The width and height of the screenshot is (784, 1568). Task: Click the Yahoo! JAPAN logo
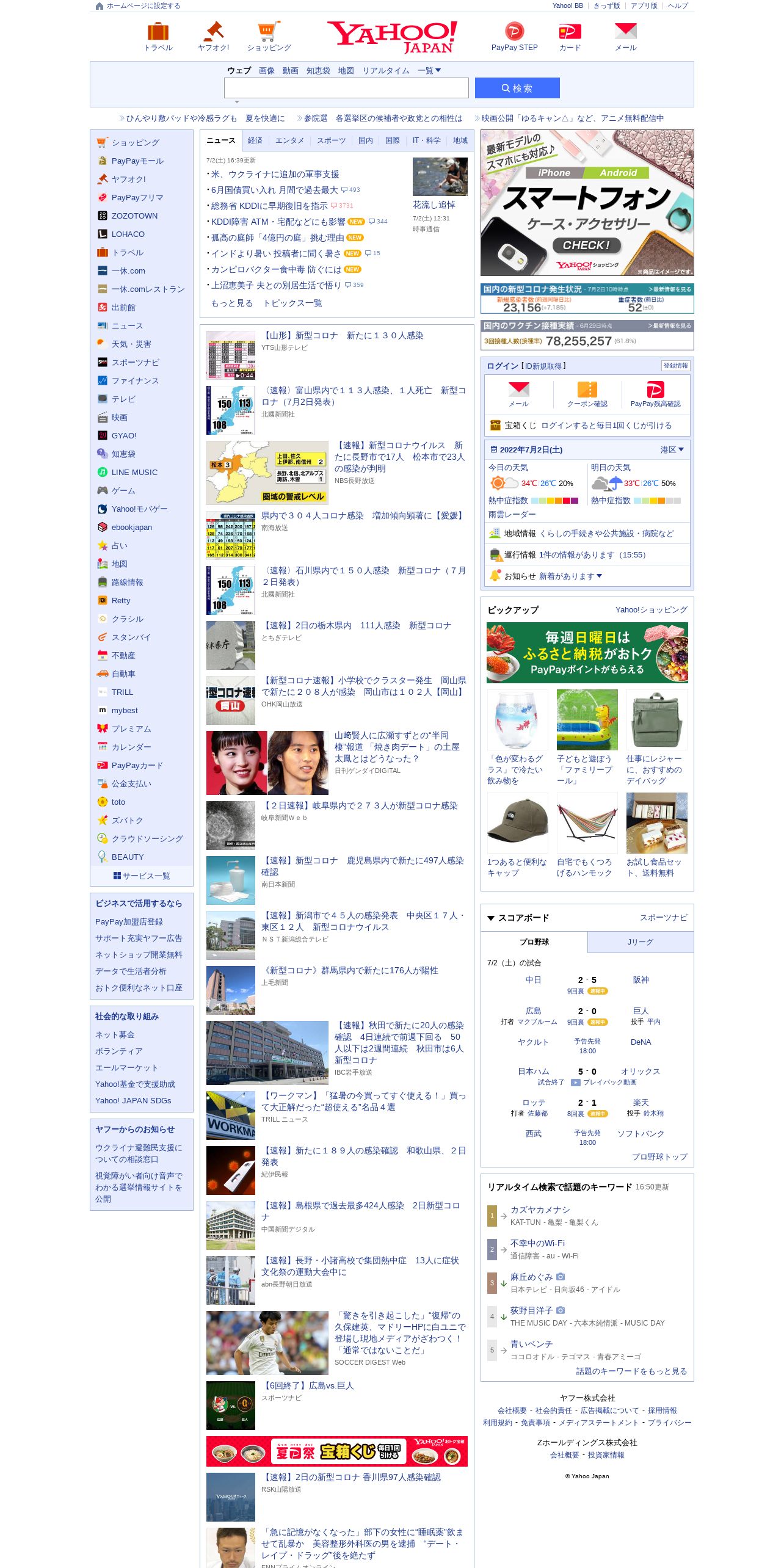(392, 37)
